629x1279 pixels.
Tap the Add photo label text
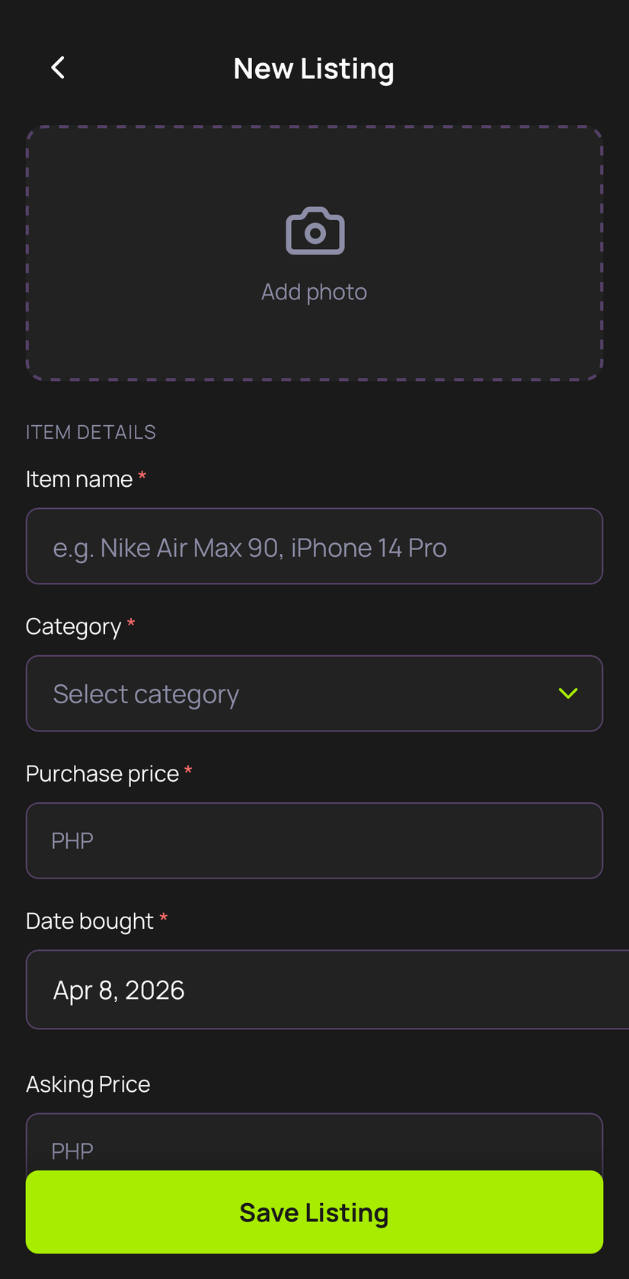314,291
